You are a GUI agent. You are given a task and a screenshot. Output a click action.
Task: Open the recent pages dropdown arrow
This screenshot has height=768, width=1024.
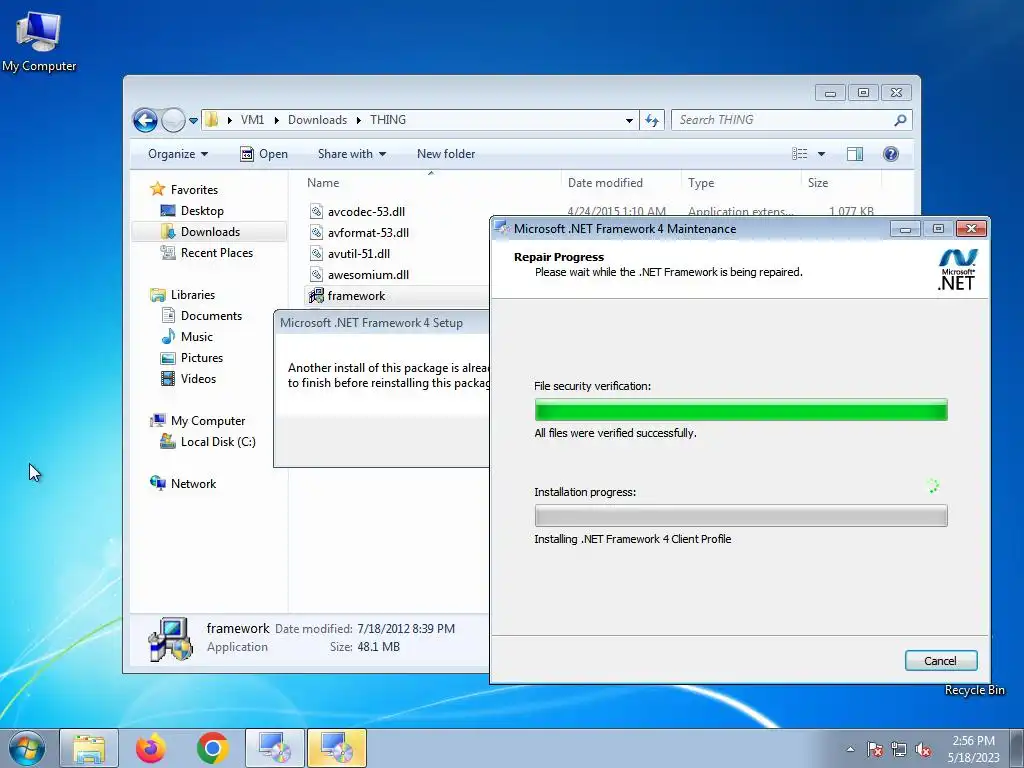pyautogui.click(x=193, y=121)
